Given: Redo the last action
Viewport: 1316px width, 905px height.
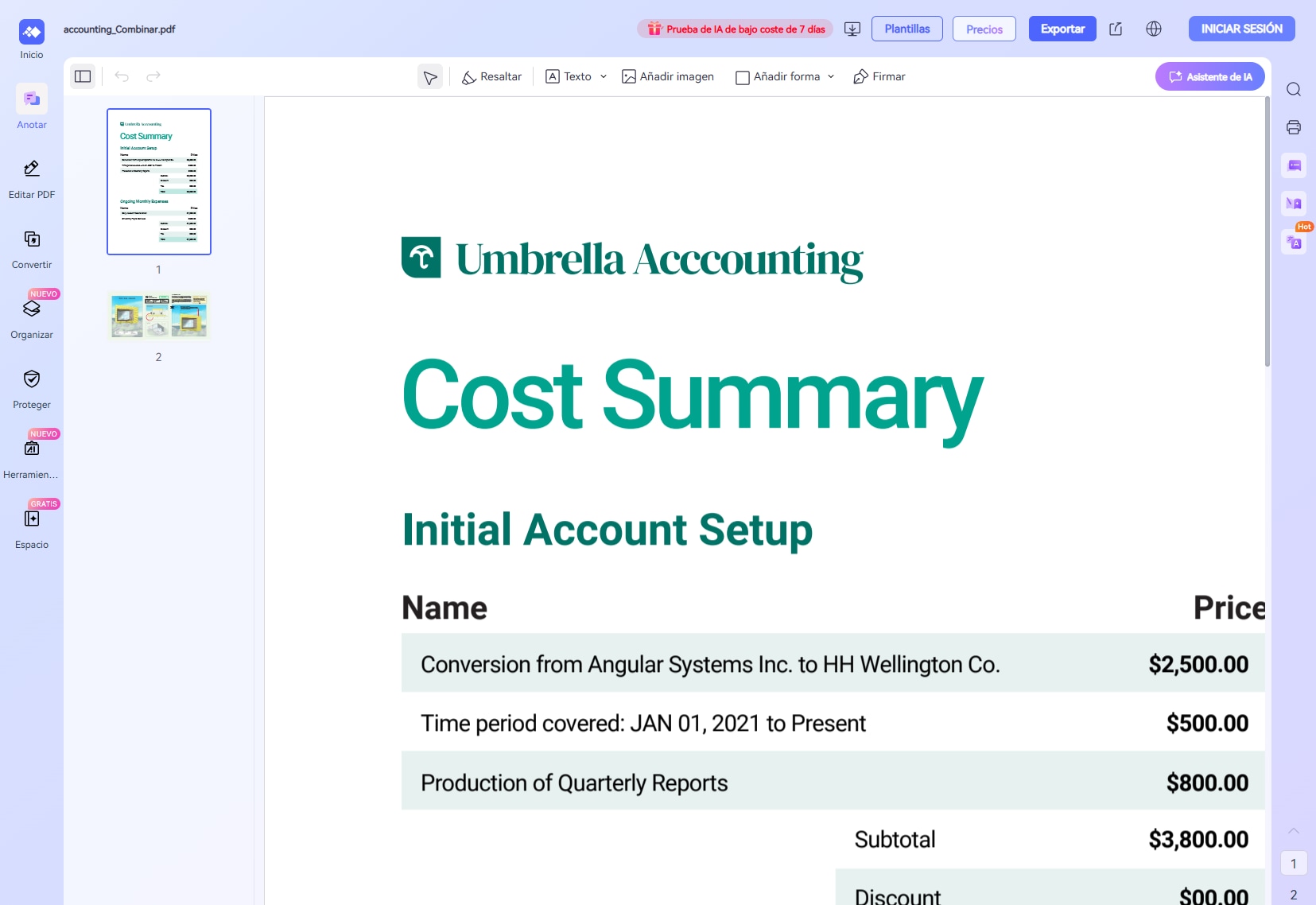Looking at the screenshot, I should (x=153, y=76).
